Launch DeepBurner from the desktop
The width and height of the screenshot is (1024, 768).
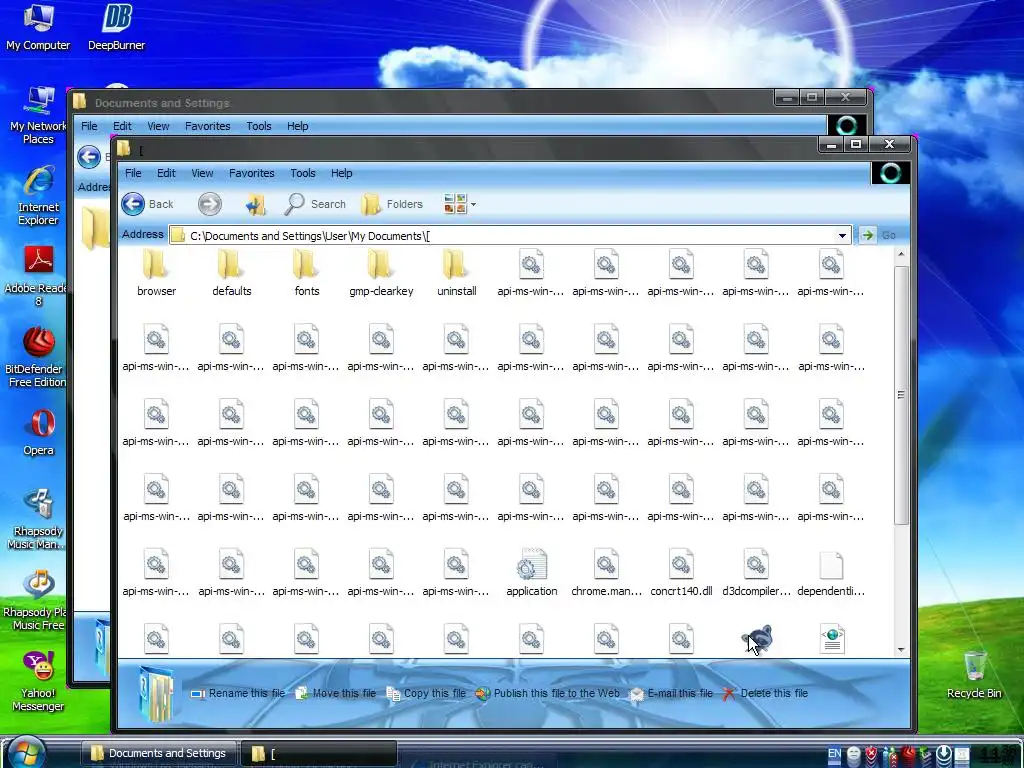click(x=116, y=26)
